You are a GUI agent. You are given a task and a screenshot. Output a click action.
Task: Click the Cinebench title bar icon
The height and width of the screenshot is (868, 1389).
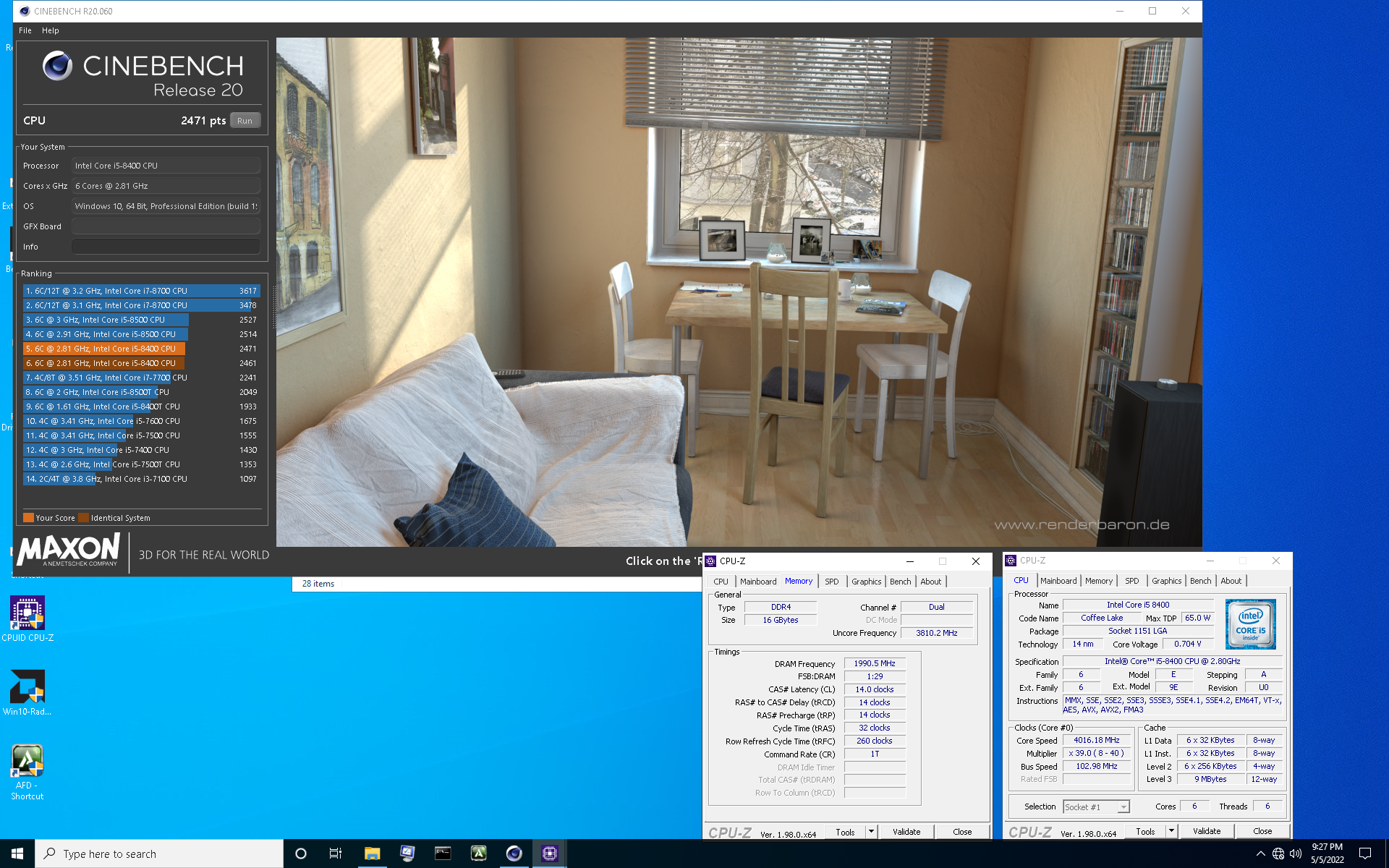click(25, 11)
